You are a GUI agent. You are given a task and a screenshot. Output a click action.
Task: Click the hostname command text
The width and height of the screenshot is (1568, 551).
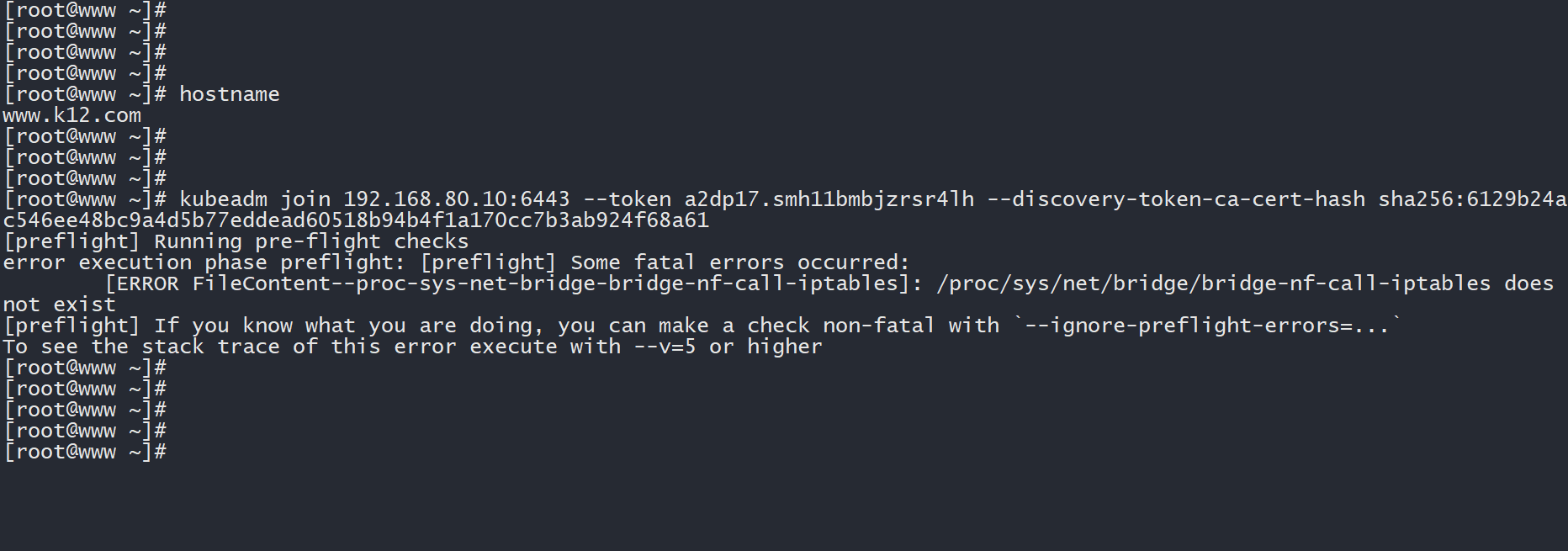229,94
